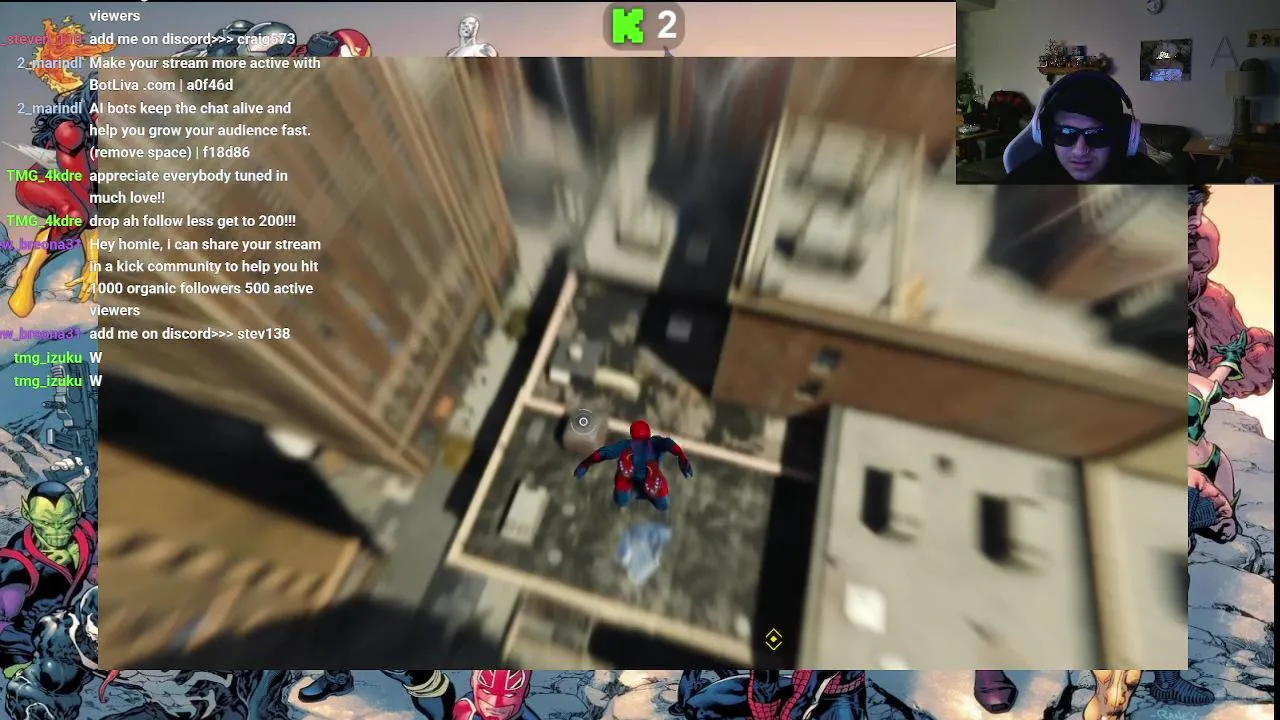Click username 2_marindl beside 'AI bots keep'
Screen dimensions: 1280x720
pos(49,108)
